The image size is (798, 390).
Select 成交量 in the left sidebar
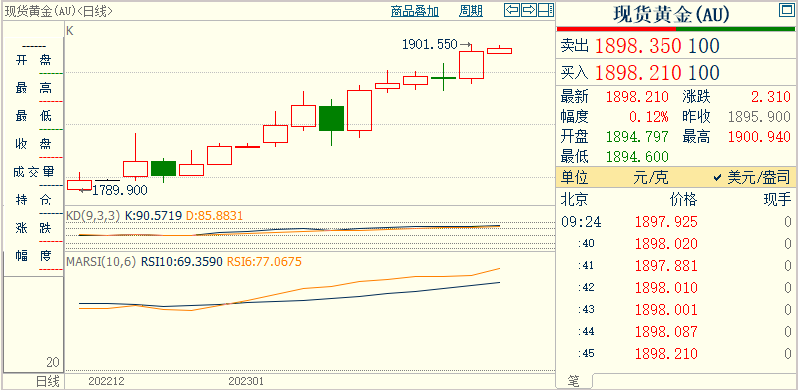tap(34, 172)
